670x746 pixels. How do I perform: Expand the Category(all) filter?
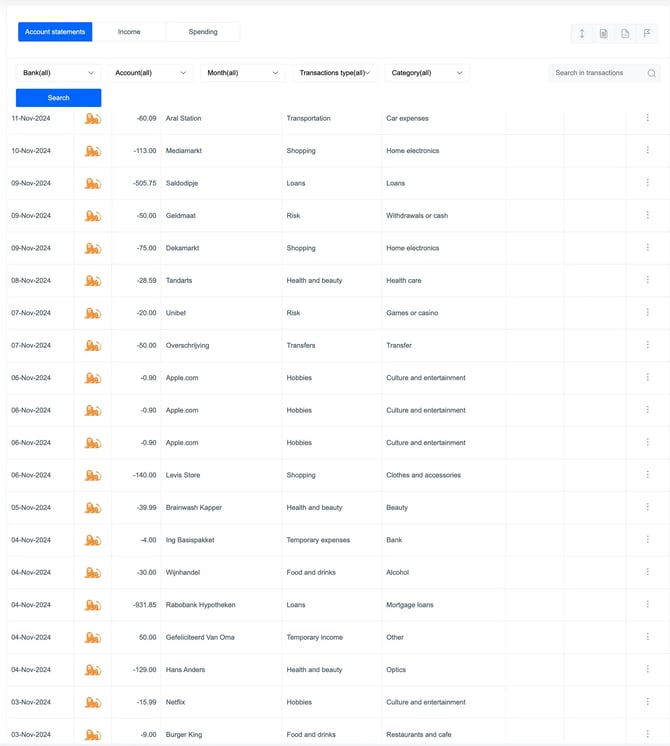(x=426, y=73)
